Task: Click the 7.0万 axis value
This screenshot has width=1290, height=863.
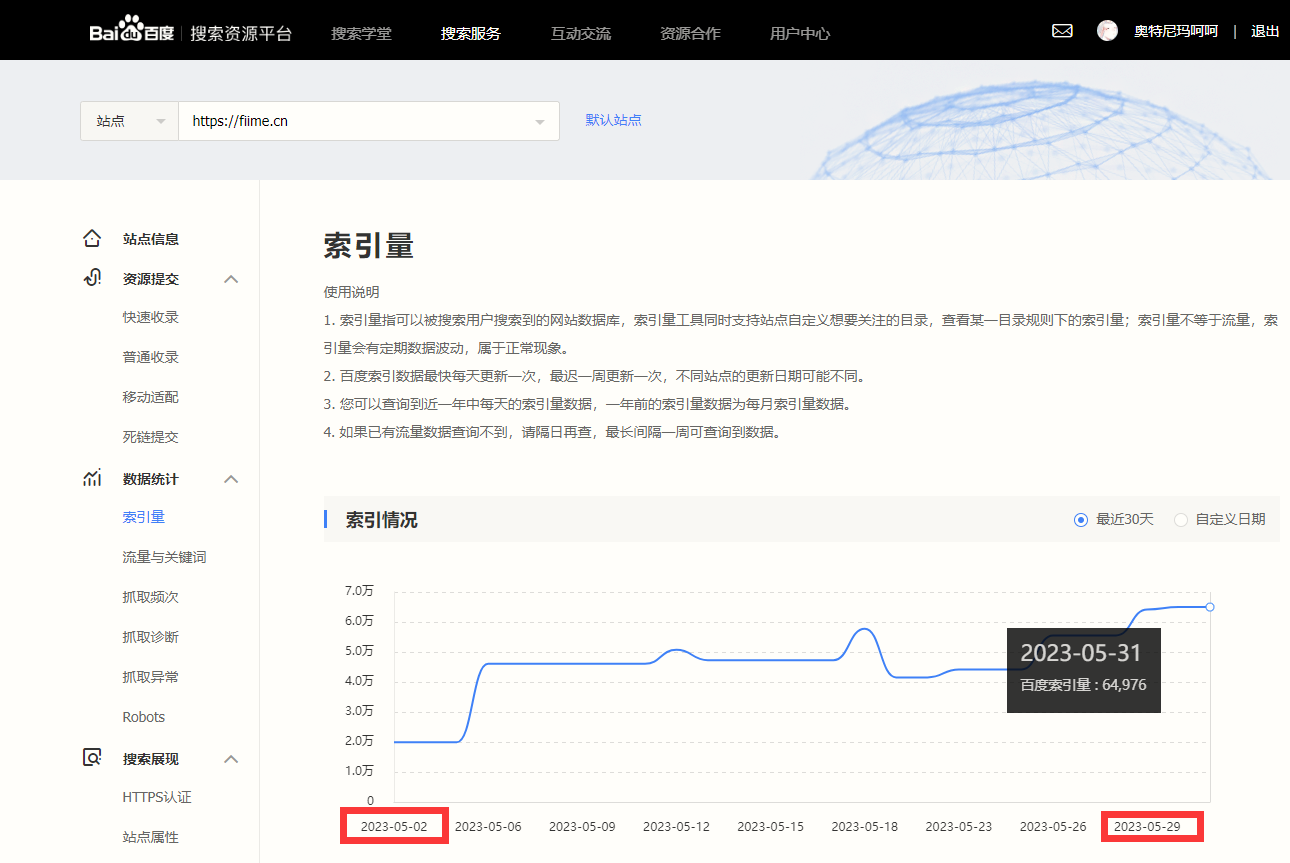Action: pyautogui.click(x=359, y=591)
